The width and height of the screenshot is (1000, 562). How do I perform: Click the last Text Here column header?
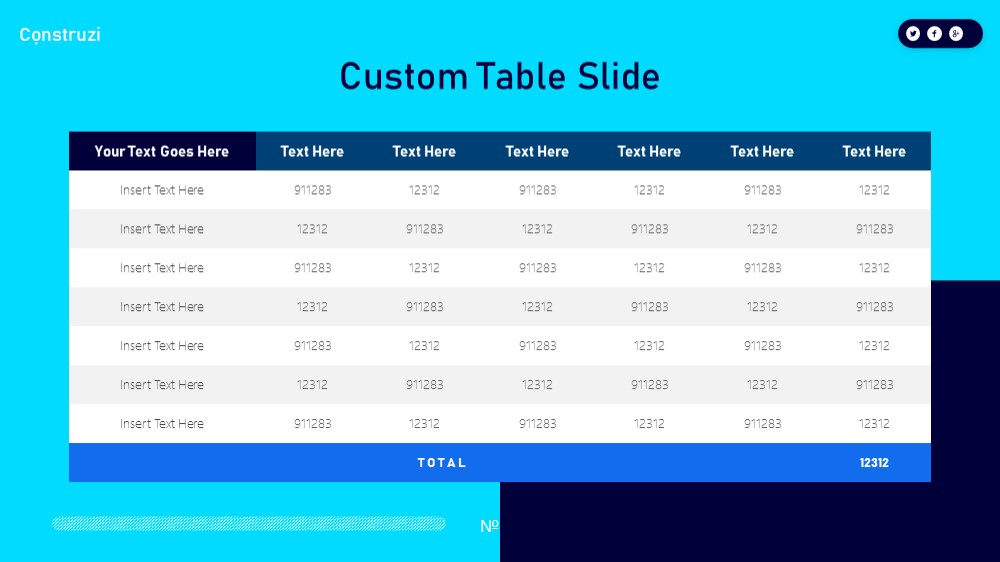click(x=874, y=151)
